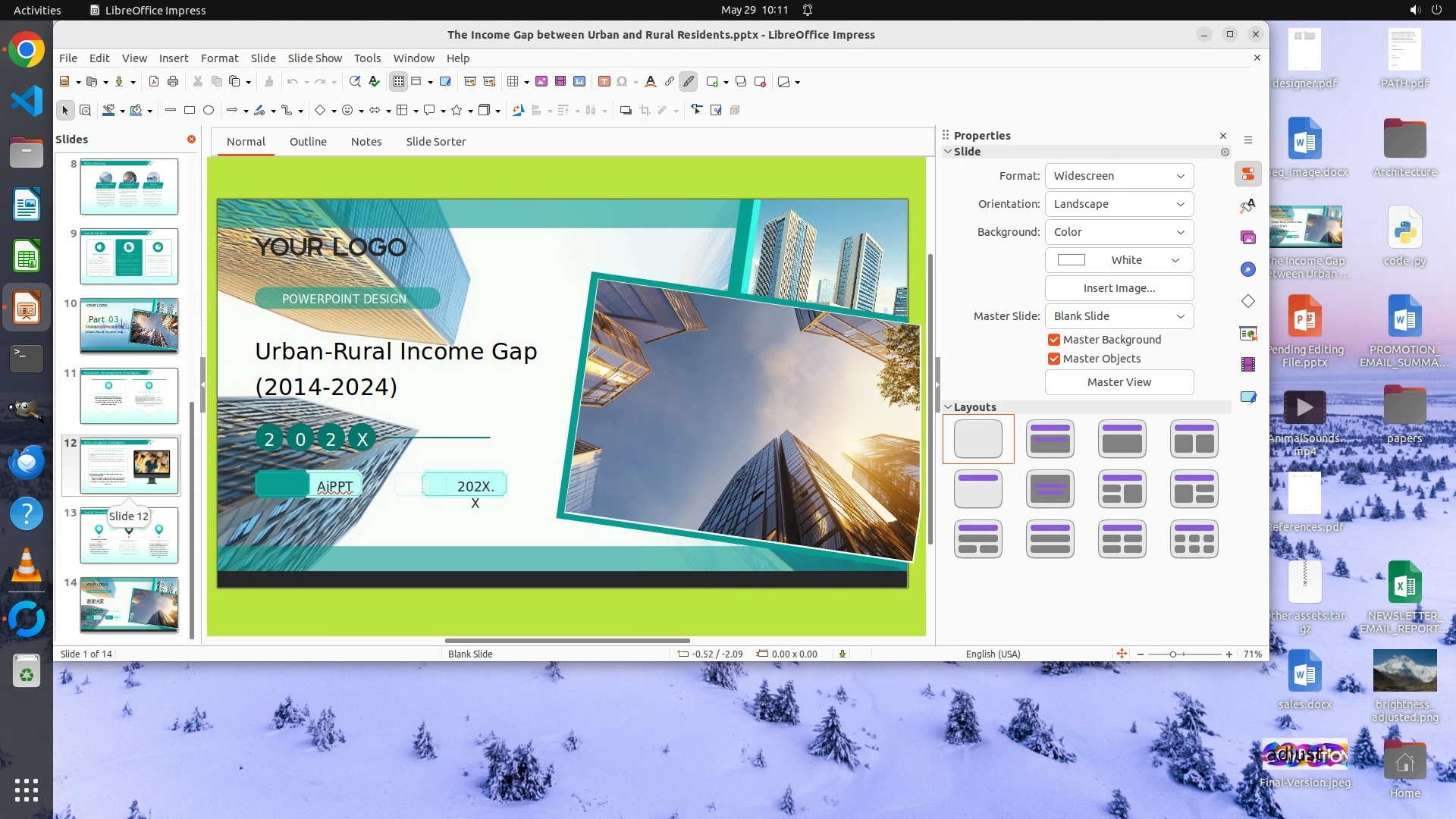Select the Ellipse drawing tool

(x=209, y=111)
